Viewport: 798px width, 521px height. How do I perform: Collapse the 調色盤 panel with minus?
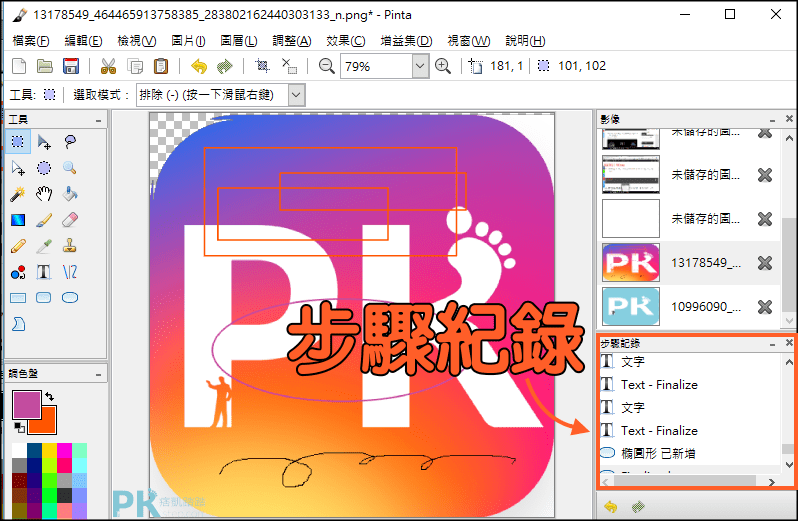pyautogui.click(x=98, y=375)
